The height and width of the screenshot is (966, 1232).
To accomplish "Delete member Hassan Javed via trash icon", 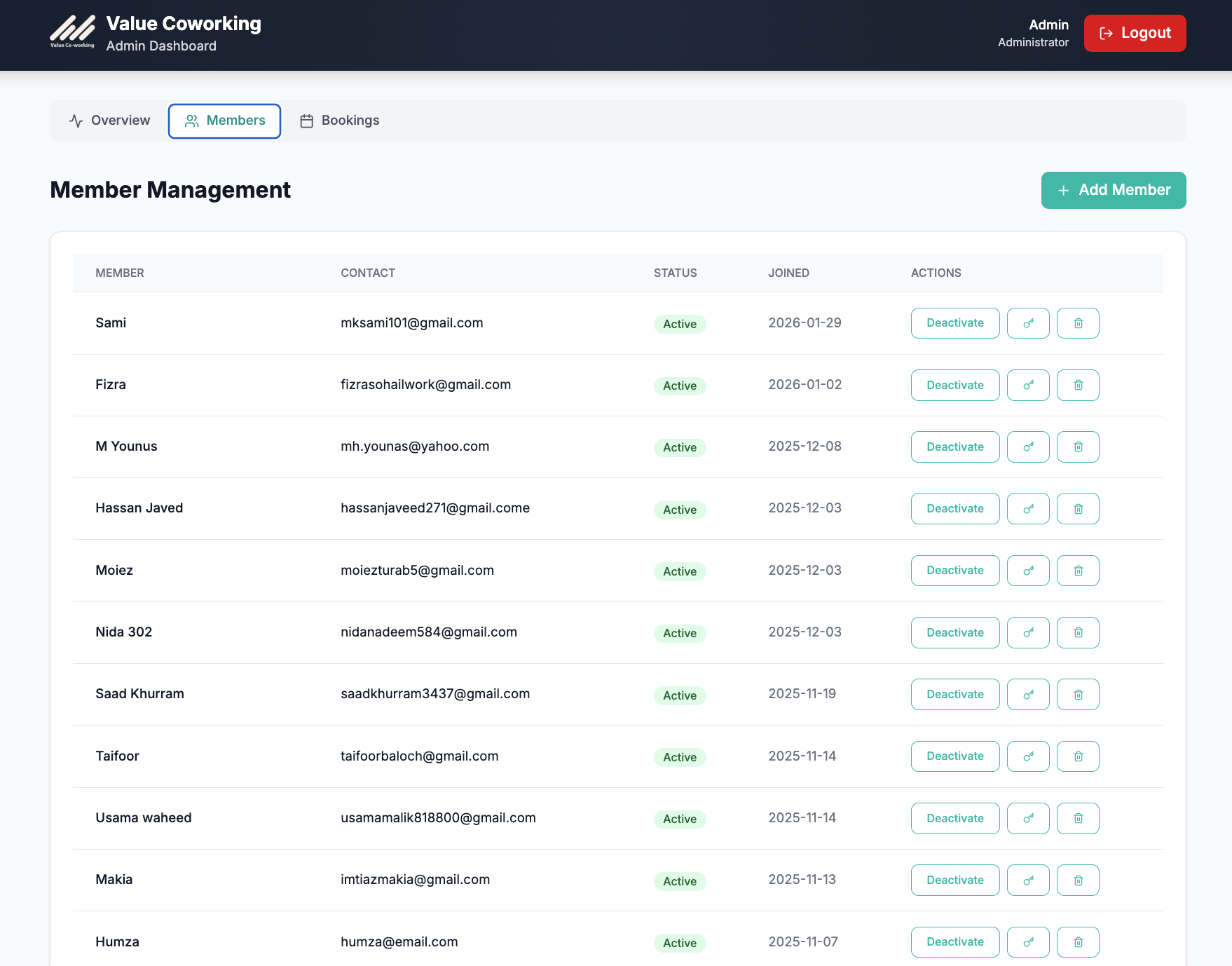I will (x=1077, y=508).
